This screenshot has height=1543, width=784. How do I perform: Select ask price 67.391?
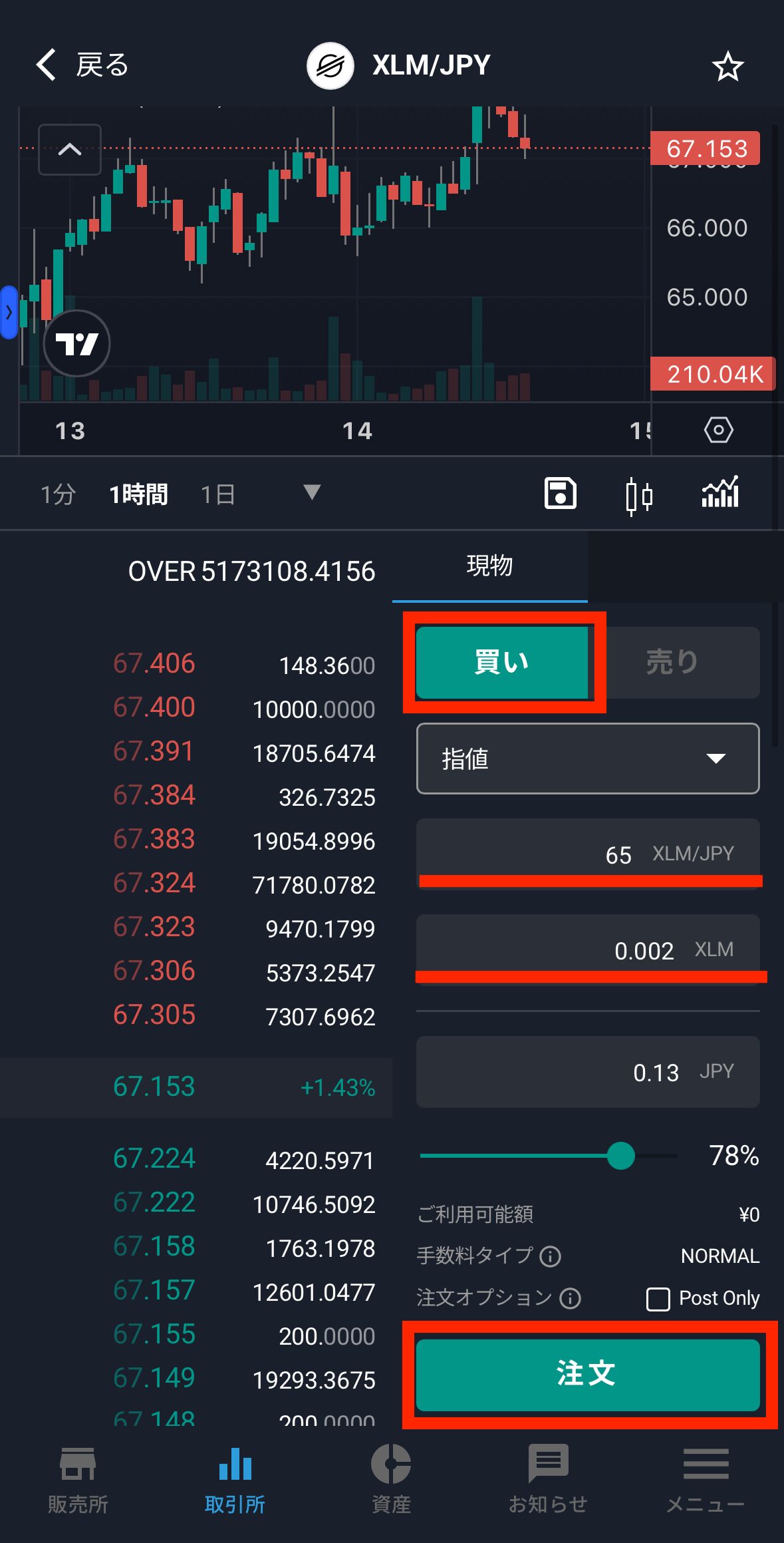coord(154,752)
